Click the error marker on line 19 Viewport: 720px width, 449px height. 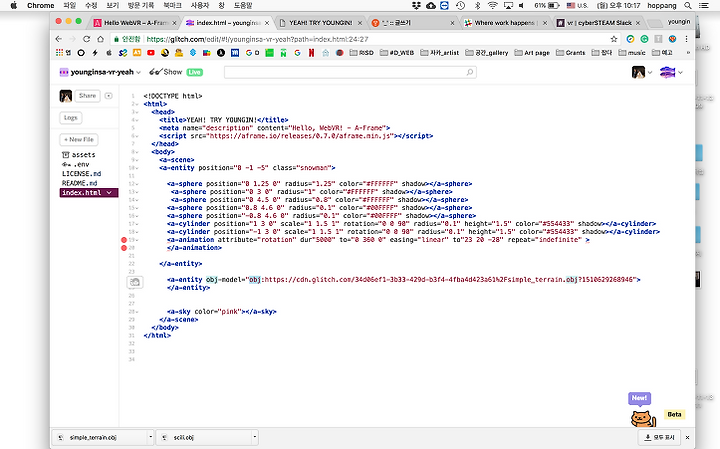pyautogui.click(x=124, y=240)
